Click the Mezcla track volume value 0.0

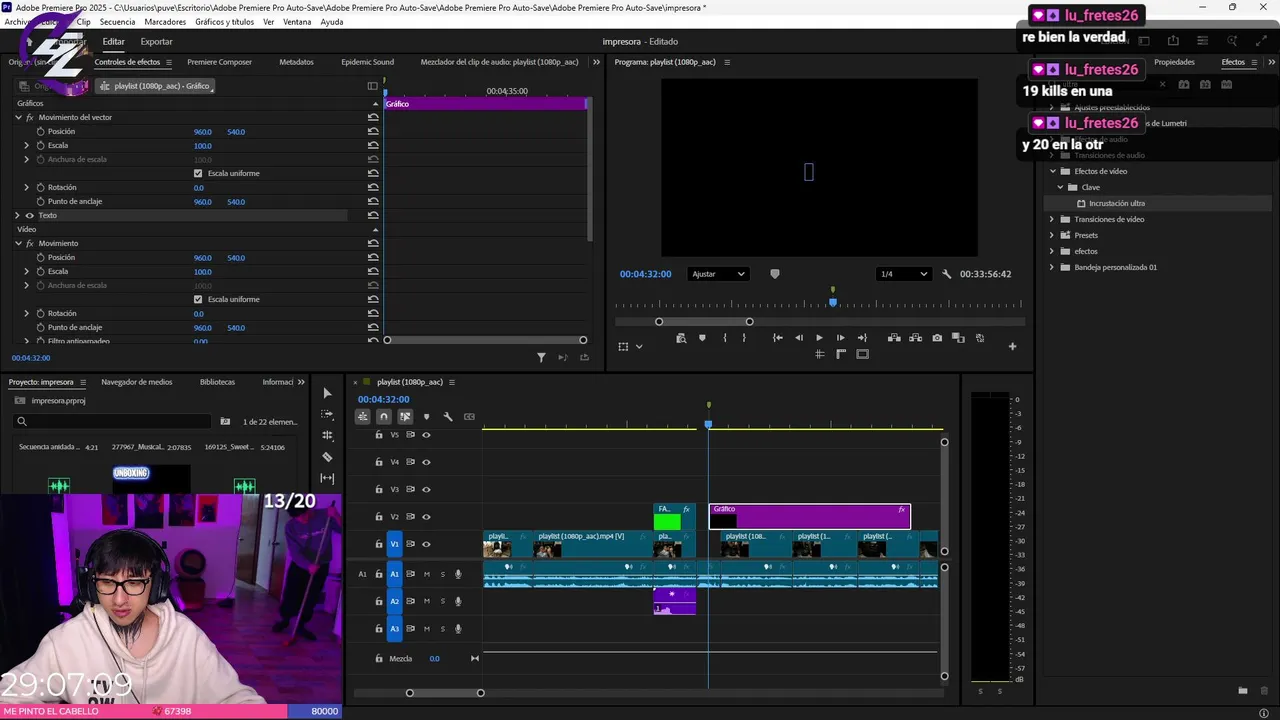pyautogui.click(x=434, y=658)
